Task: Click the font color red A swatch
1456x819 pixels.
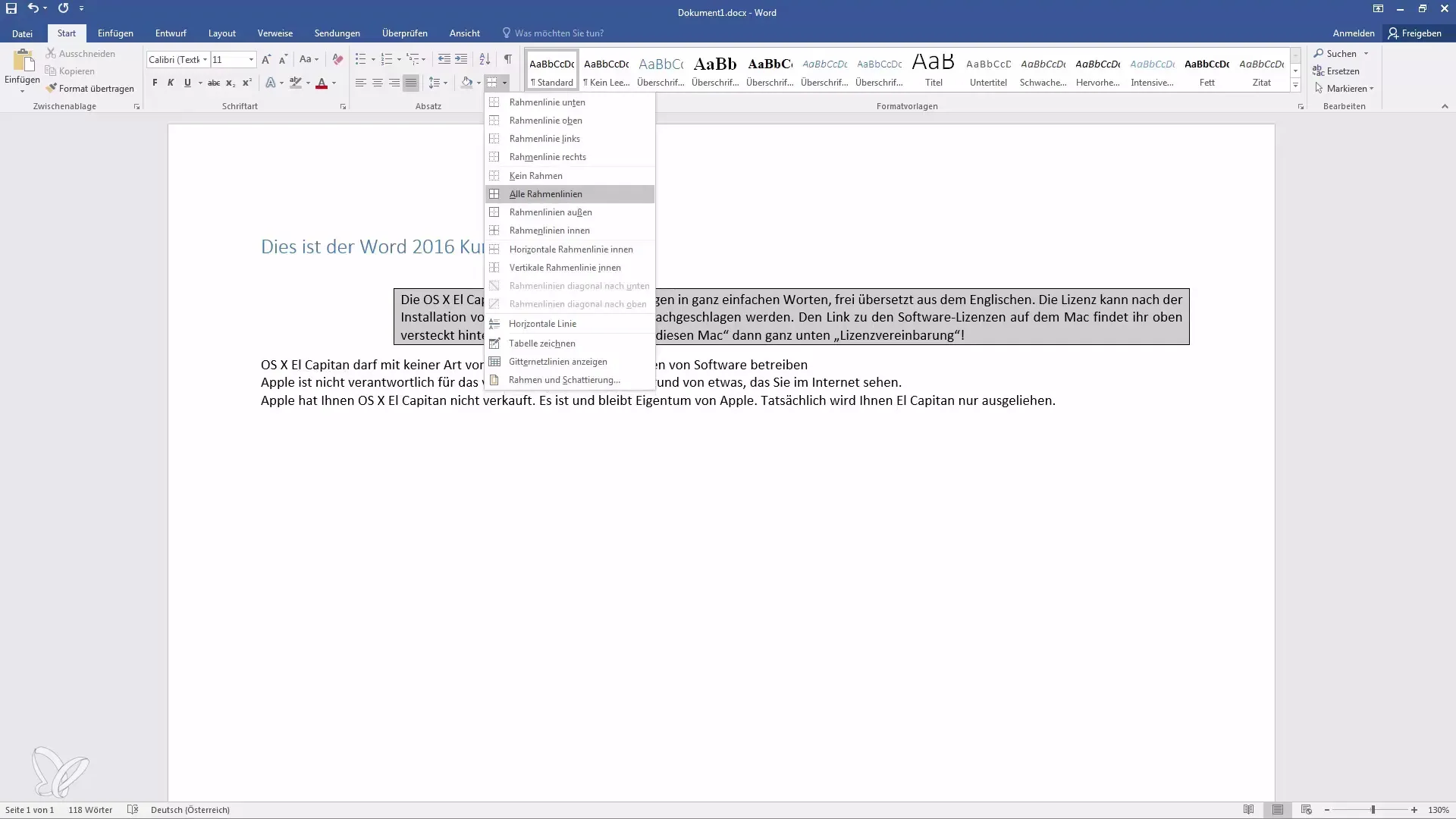Action: pos(322,83)
